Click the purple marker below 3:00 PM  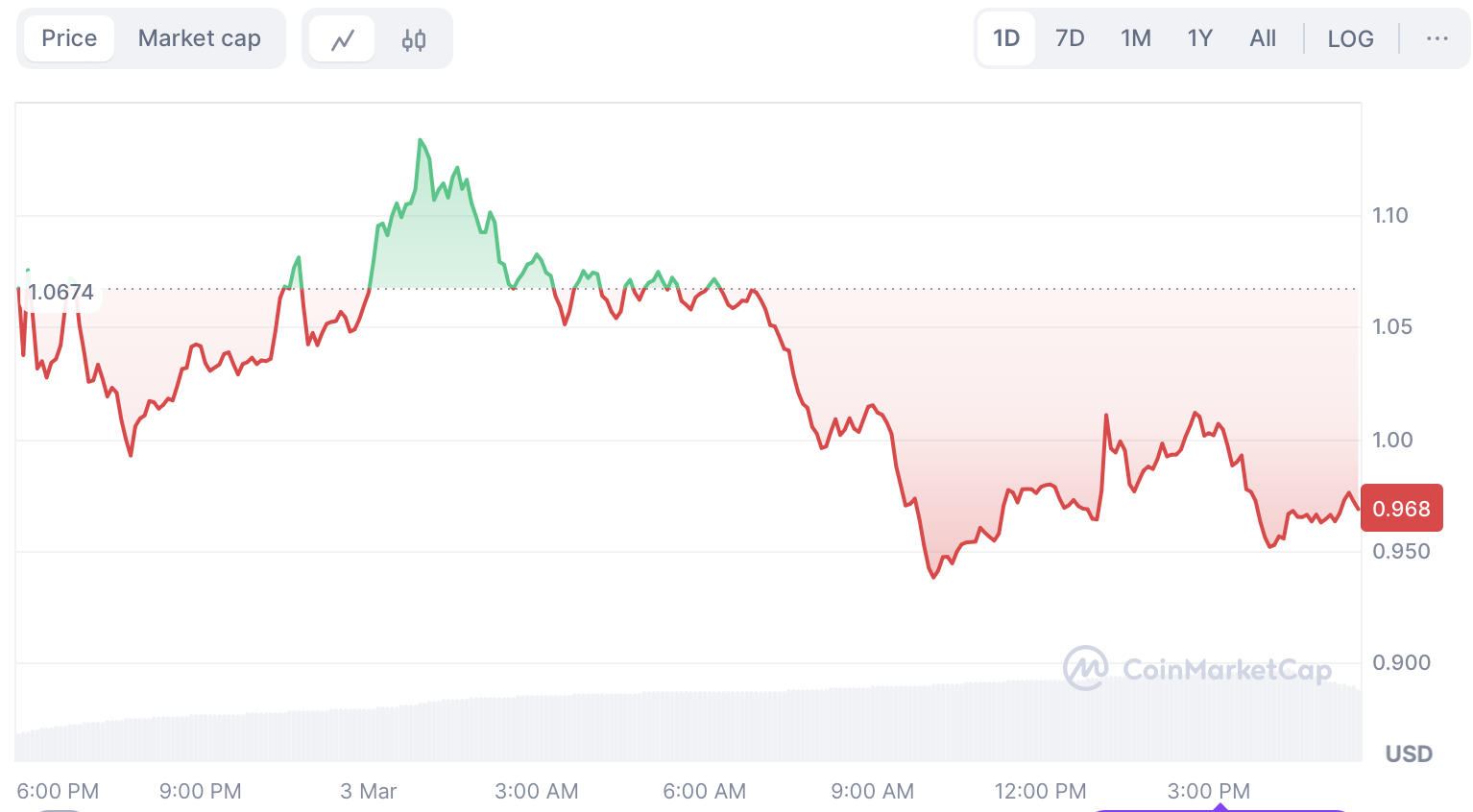1221,806
